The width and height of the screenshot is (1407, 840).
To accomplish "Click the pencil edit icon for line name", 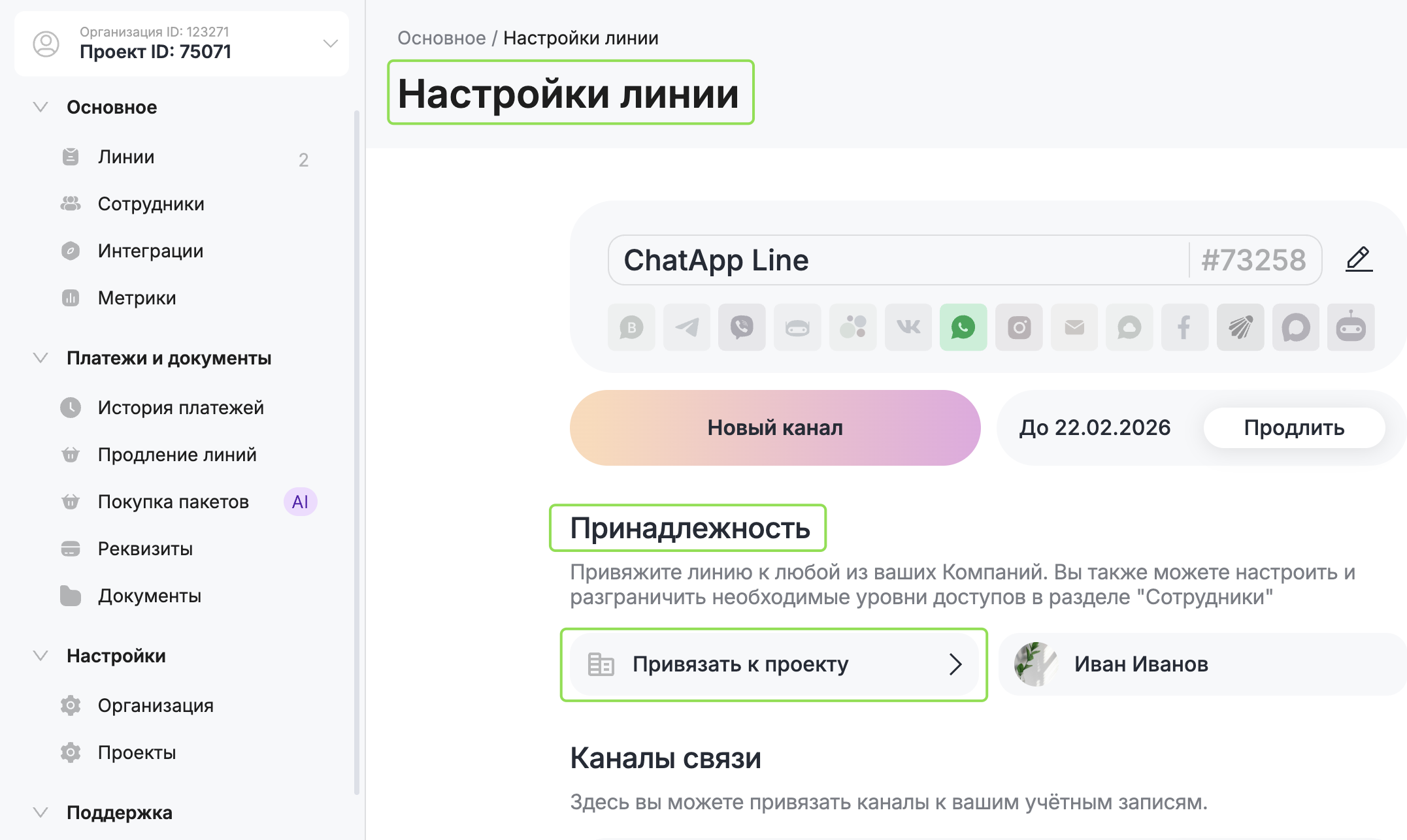I will tap(1359, 259).
